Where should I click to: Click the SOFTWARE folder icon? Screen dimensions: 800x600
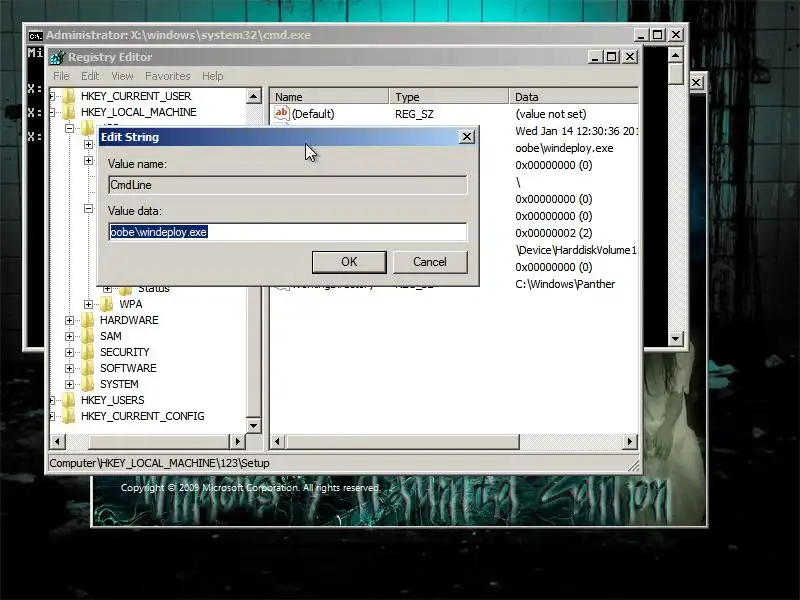click(87, 368)
